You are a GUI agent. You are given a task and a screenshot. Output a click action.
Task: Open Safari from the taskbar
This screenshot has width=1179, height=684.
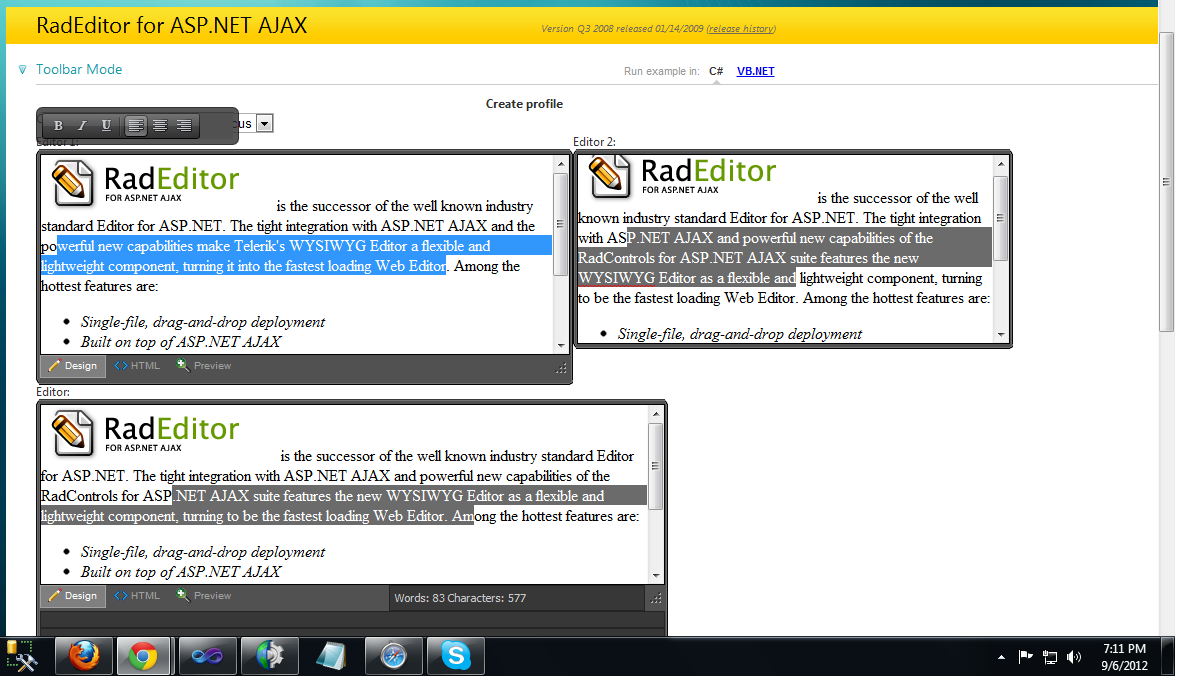pos(393,657)
